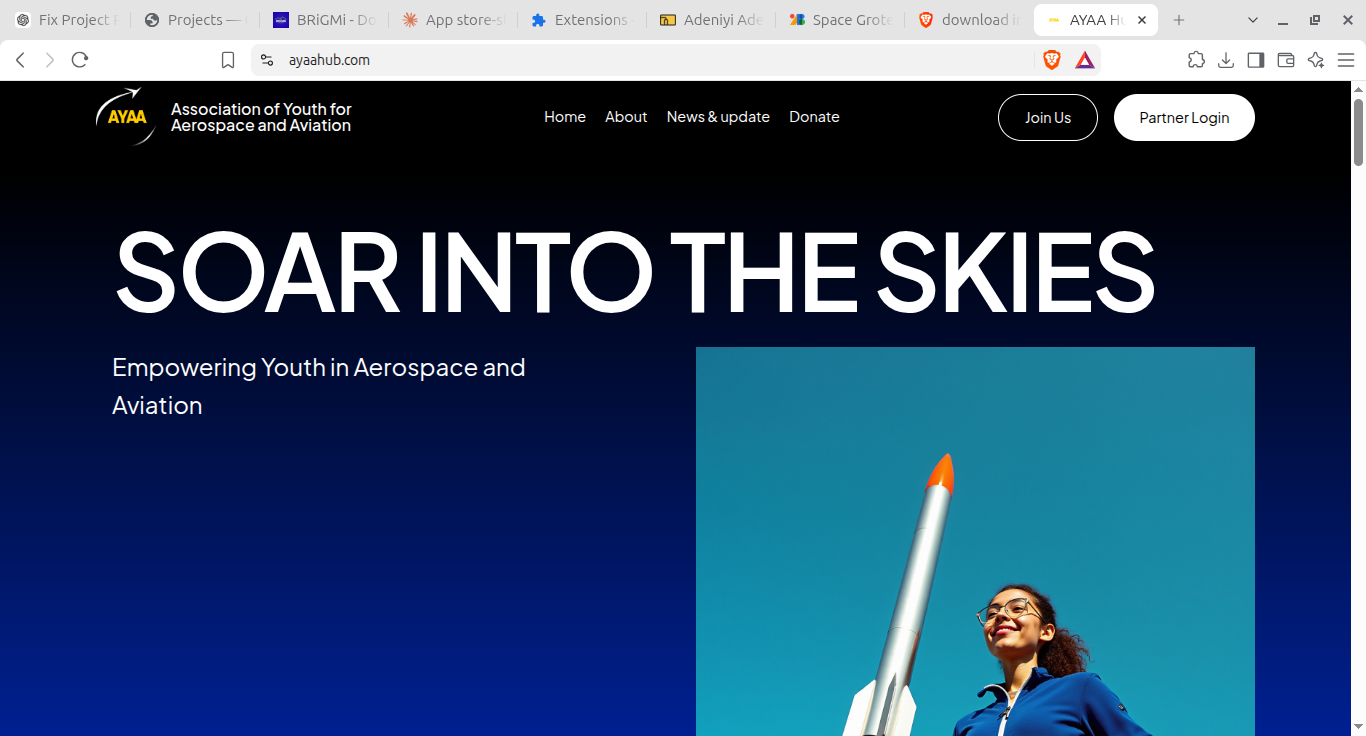Close the AYAA Hub tab
The height and width of the screenshot is (736, 1366).
coord(1142,20)
